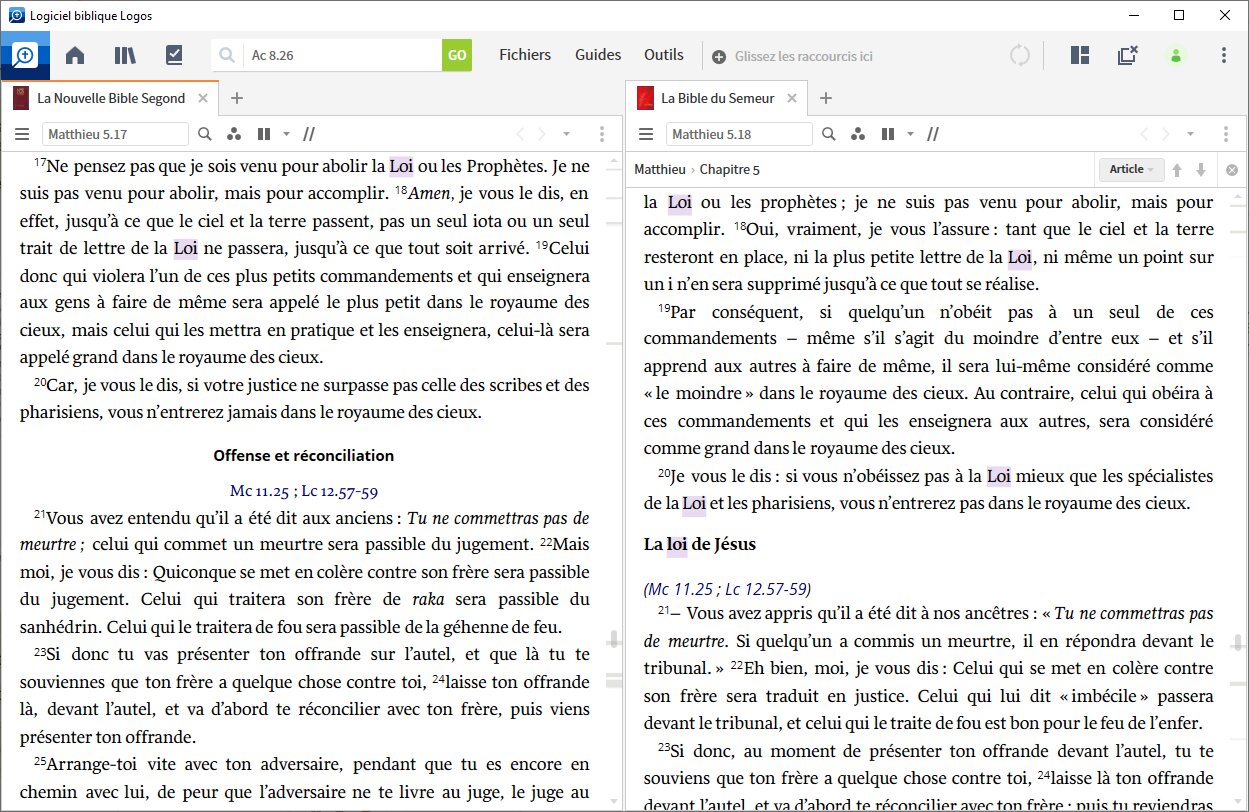Open visual filters icon in left panel
The width and height of the screenshot is (1249, 812).
pyautogui.click(x=234, y=134)
